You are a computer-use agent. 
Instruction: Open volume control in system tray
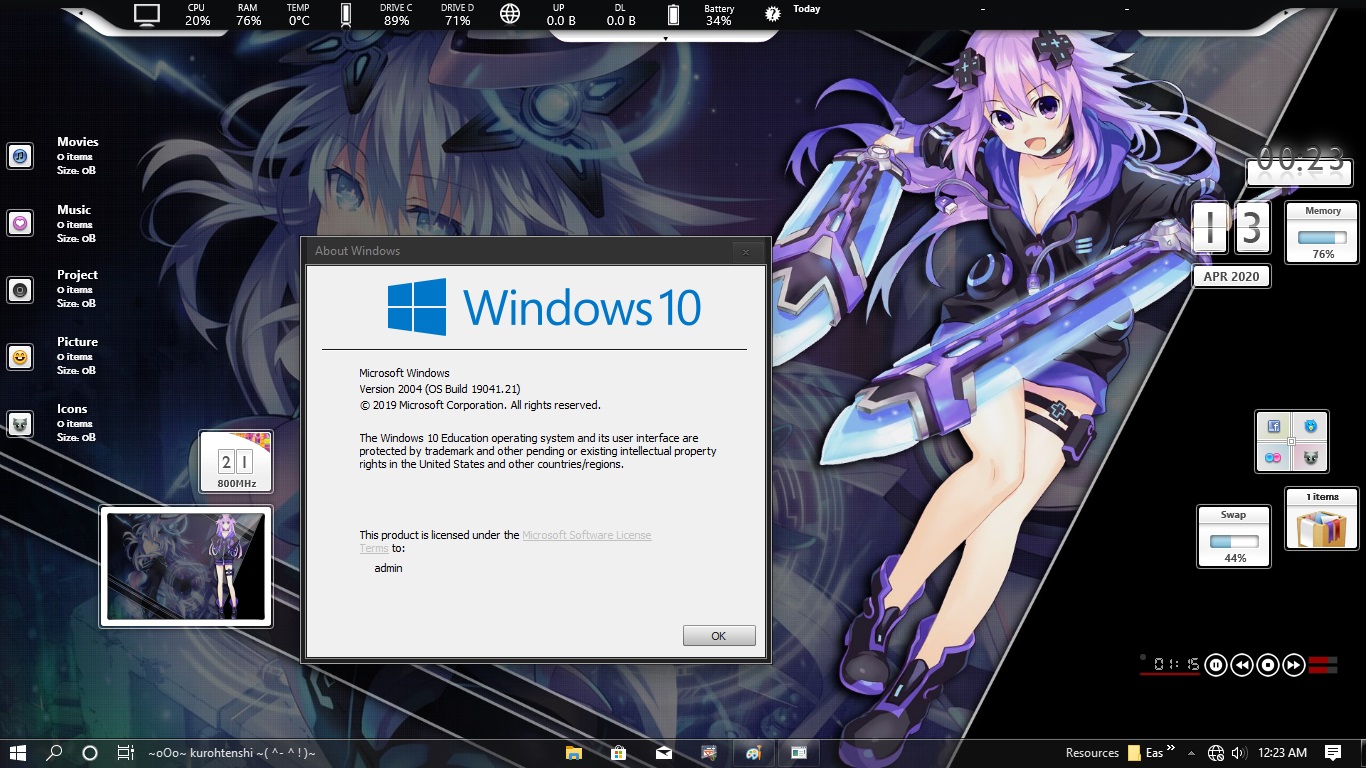coord(1239,753)
